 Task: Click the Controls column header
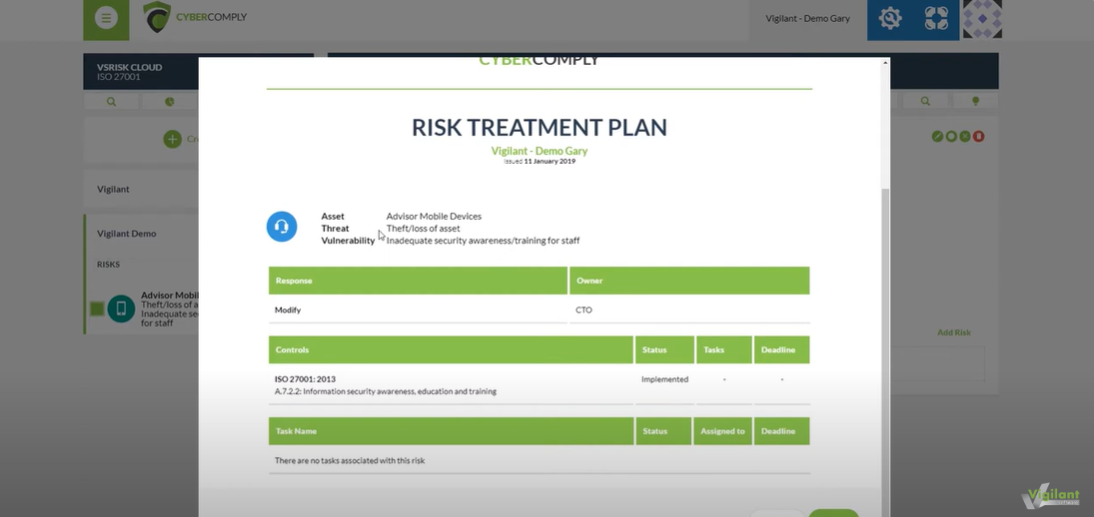tap(451, 350)
